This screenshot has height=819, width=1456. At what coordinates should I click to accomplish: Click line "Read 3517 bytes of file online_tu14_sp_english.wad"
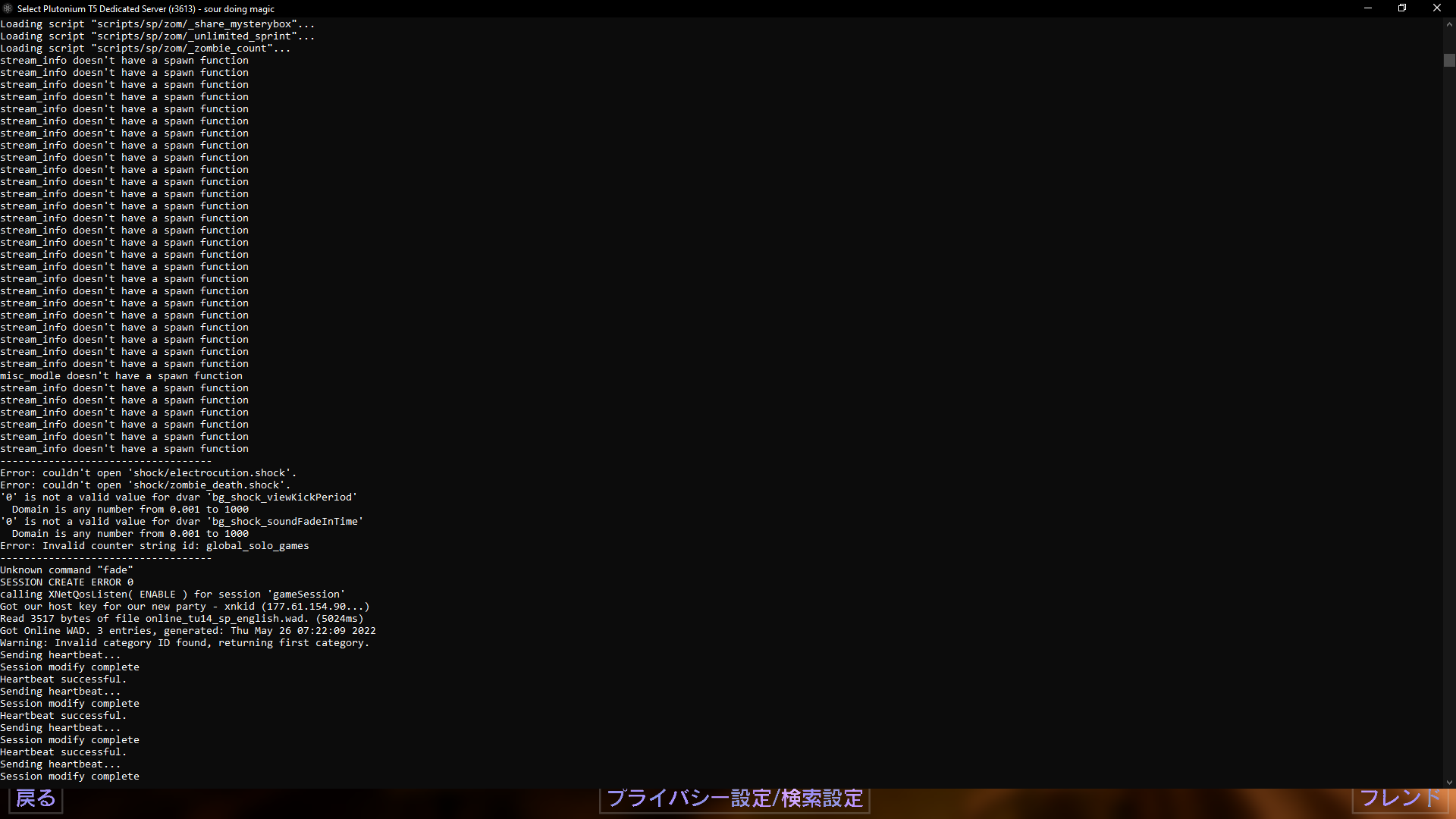click(x=181, y=619)
